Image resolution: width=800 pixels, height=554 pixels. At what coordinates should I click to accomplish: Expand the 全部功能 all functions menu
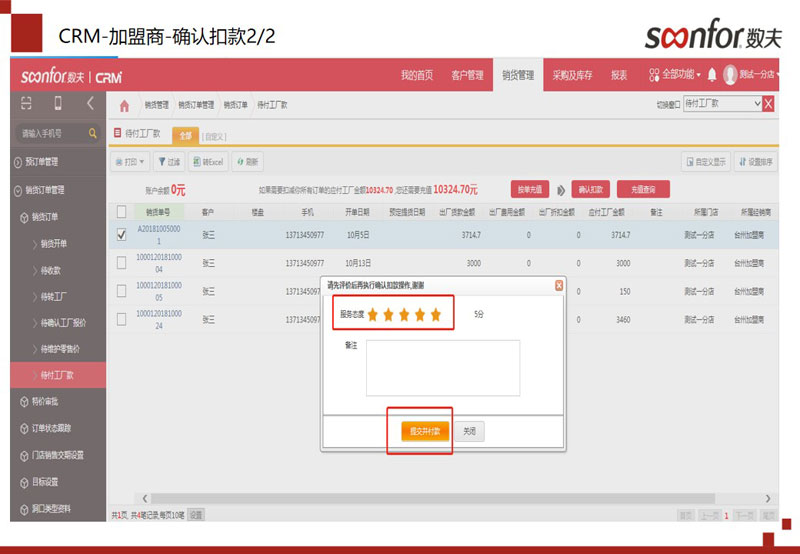pyautogui.click(x=674, y=75)
